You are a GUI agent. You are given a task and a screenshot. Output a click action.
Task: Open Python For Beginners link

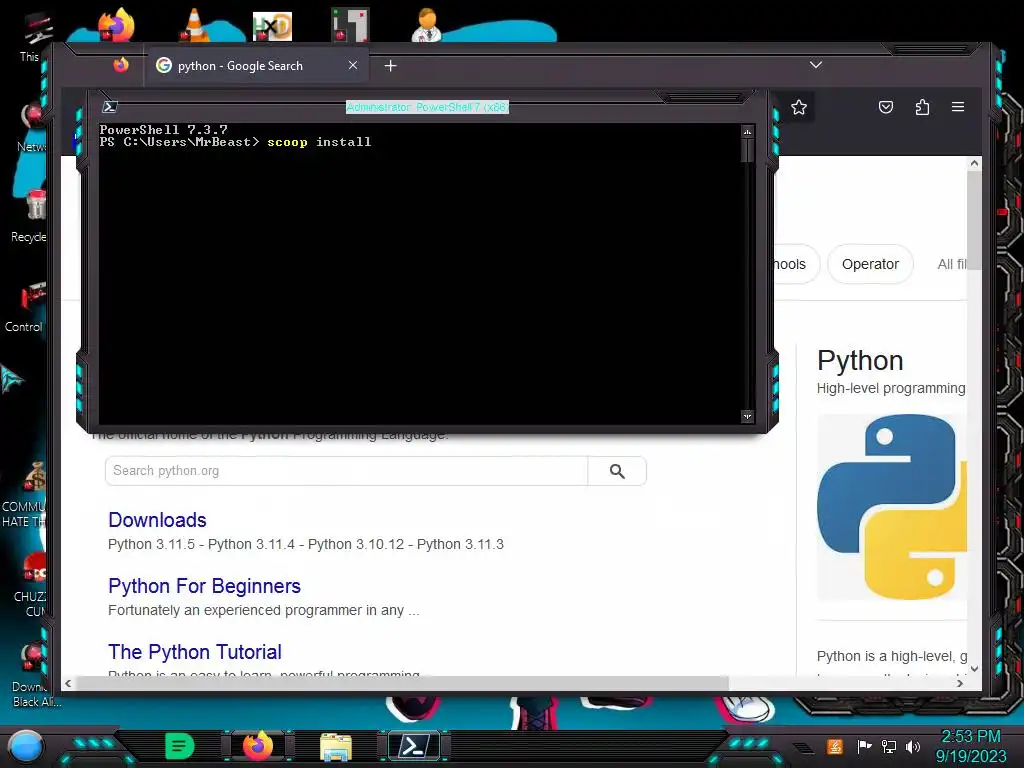[x=204, y=586]
